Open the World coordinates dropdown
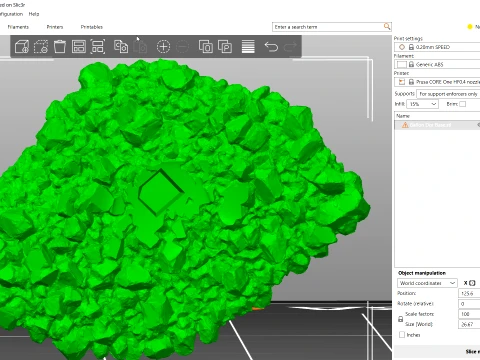 pyautogui.click(x=427, y=283)
